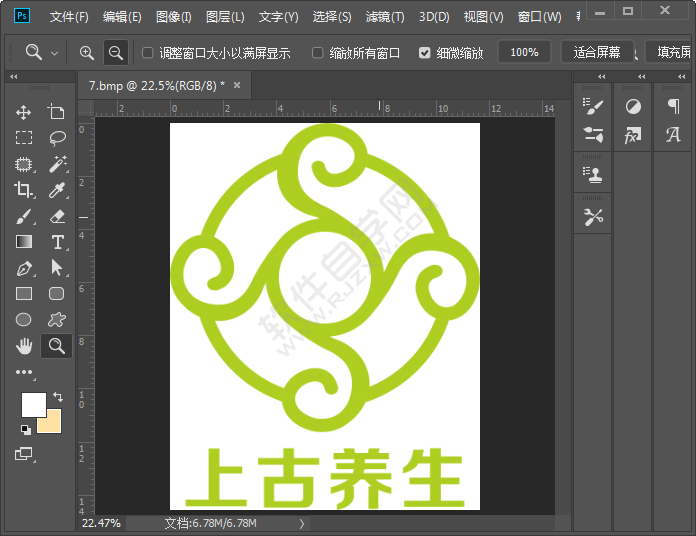Select the Horizontal Type tool
The image size is (696, 536).
pos(57,242)
